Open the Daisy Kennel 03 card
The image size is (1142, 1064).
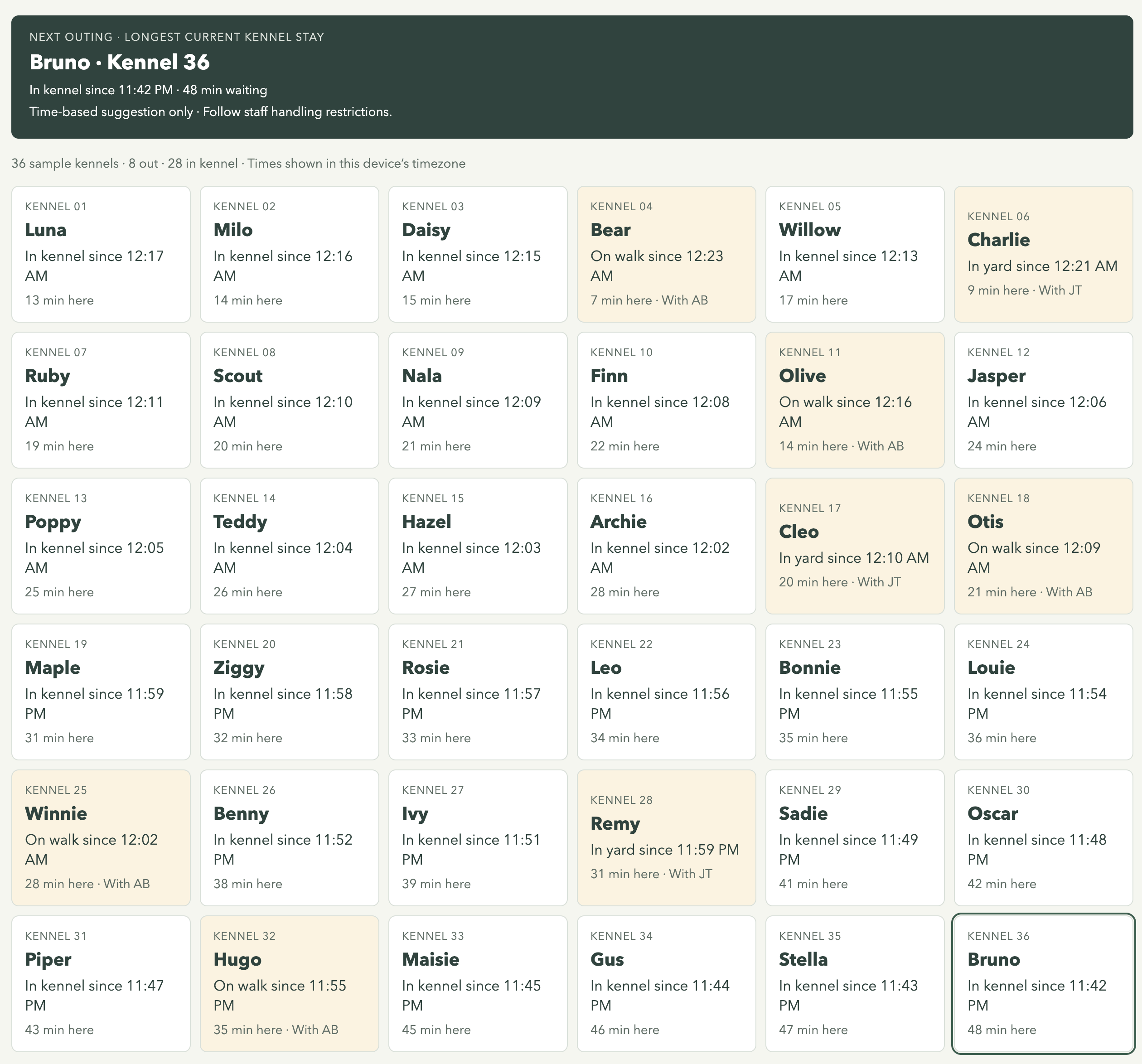478,254
